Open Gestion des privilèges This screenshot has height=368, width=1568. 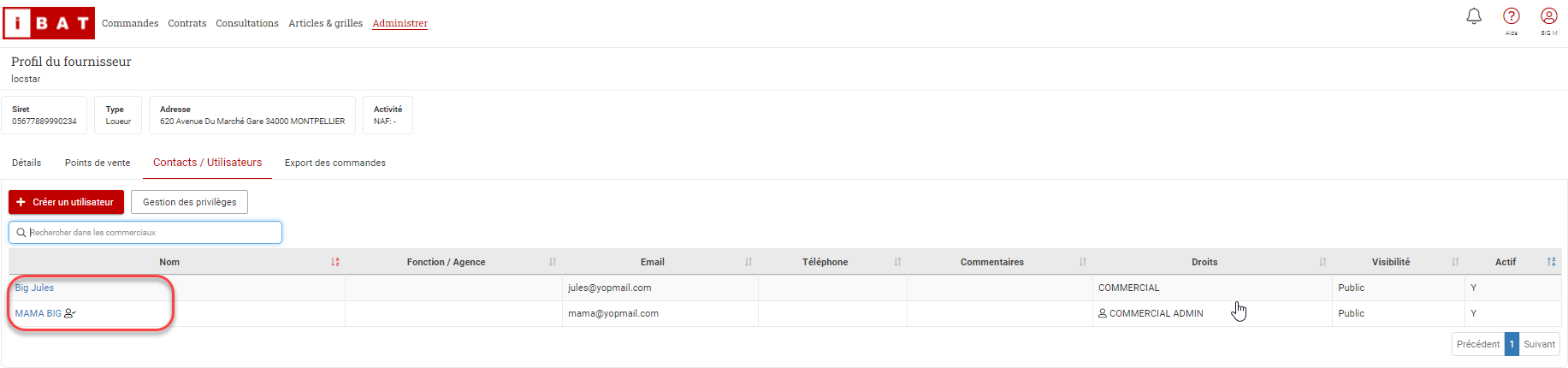click(x=189, y=202)
